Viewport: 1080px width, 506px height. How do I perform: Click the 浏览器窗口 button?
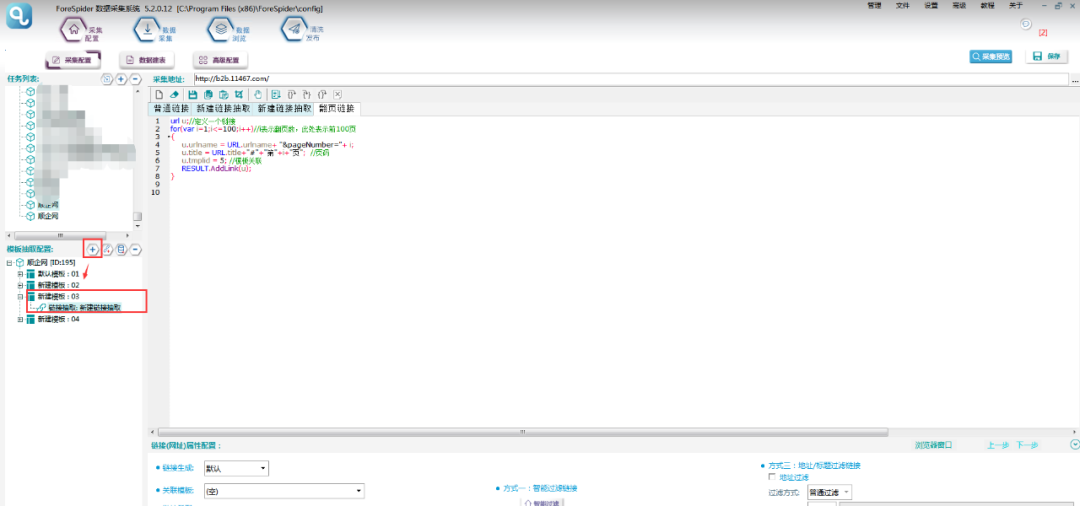933,445
